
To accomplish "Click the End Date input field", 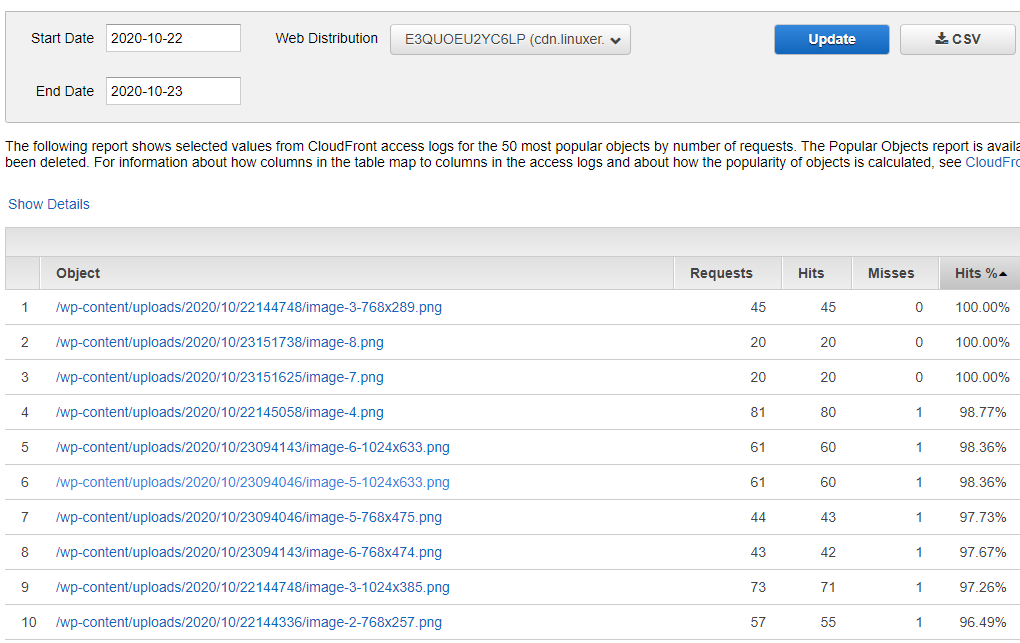I will 173,91.
